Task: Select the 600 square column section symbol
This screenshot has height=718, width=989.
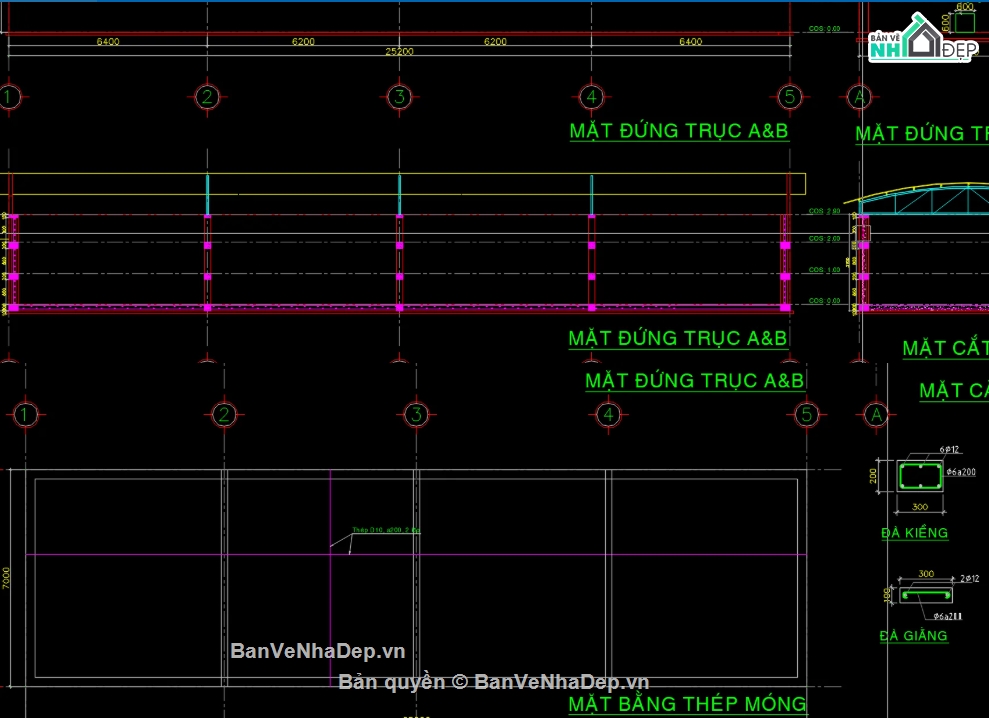Action: [964, 24]
